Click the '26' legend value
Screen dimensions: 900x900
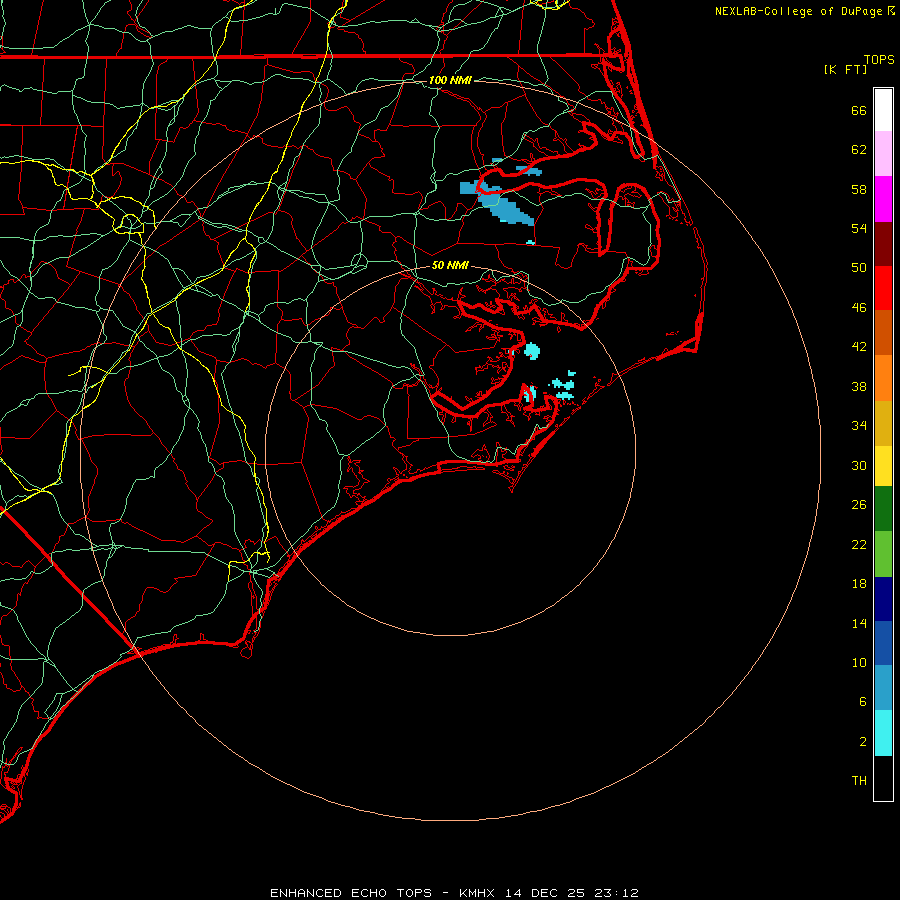[859, 505]
